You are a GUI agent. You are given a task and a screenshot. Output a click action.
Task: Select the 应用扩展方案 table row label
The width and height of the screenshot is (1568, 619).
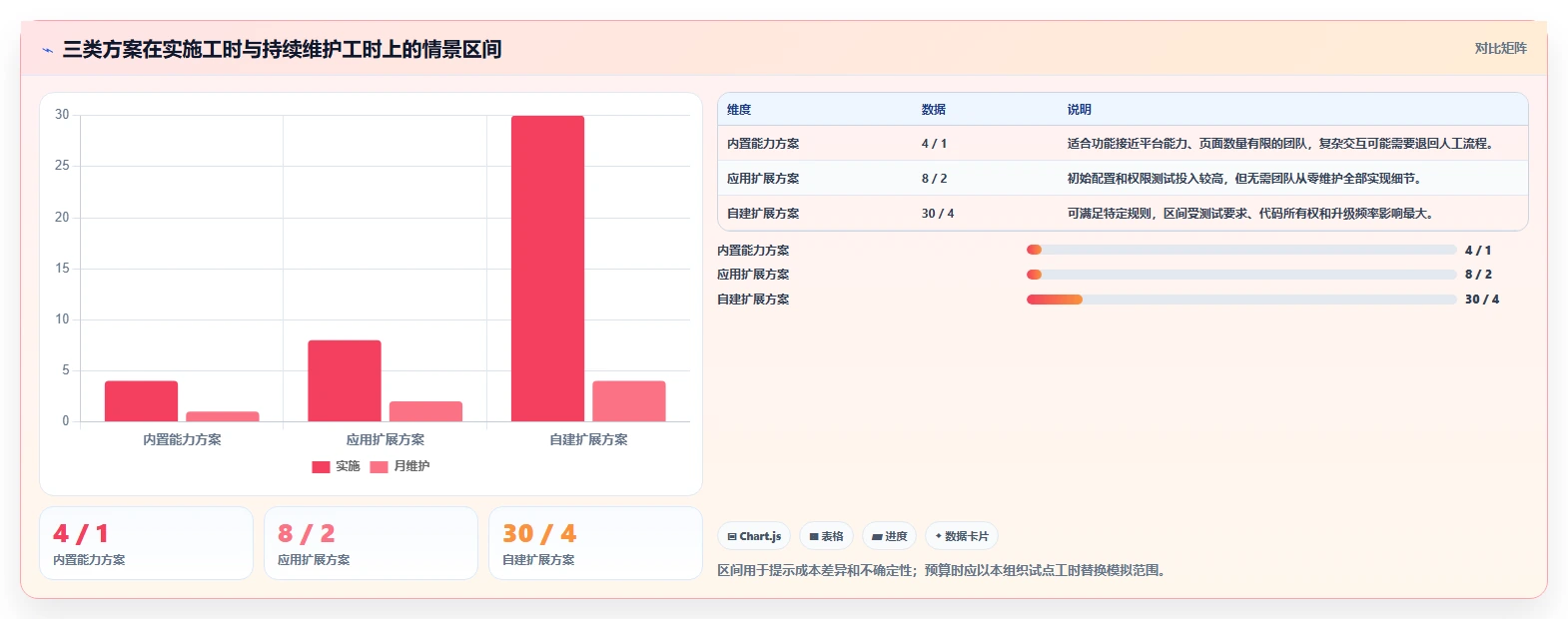pos(763,179)
